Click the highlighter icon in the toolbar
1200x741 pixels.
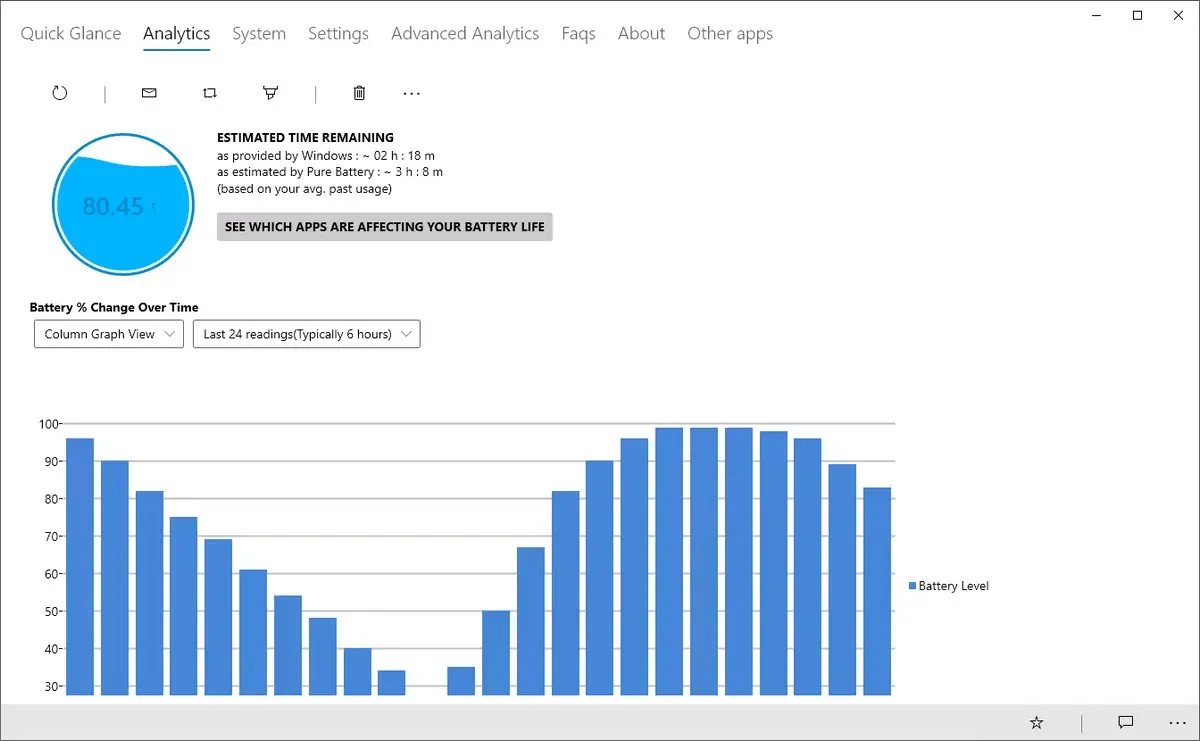270,93
